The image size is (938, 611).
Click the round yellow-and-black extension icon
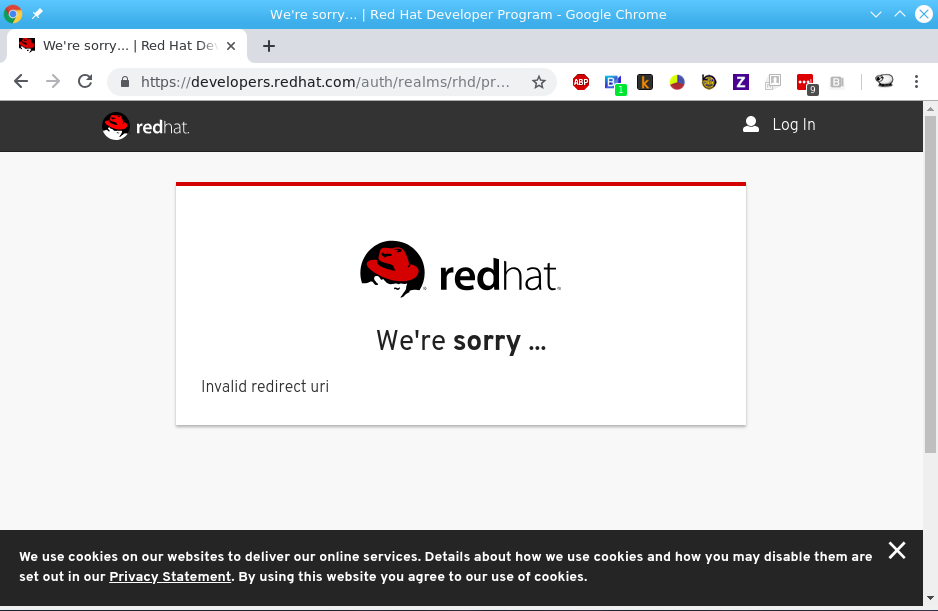[709, 82]
